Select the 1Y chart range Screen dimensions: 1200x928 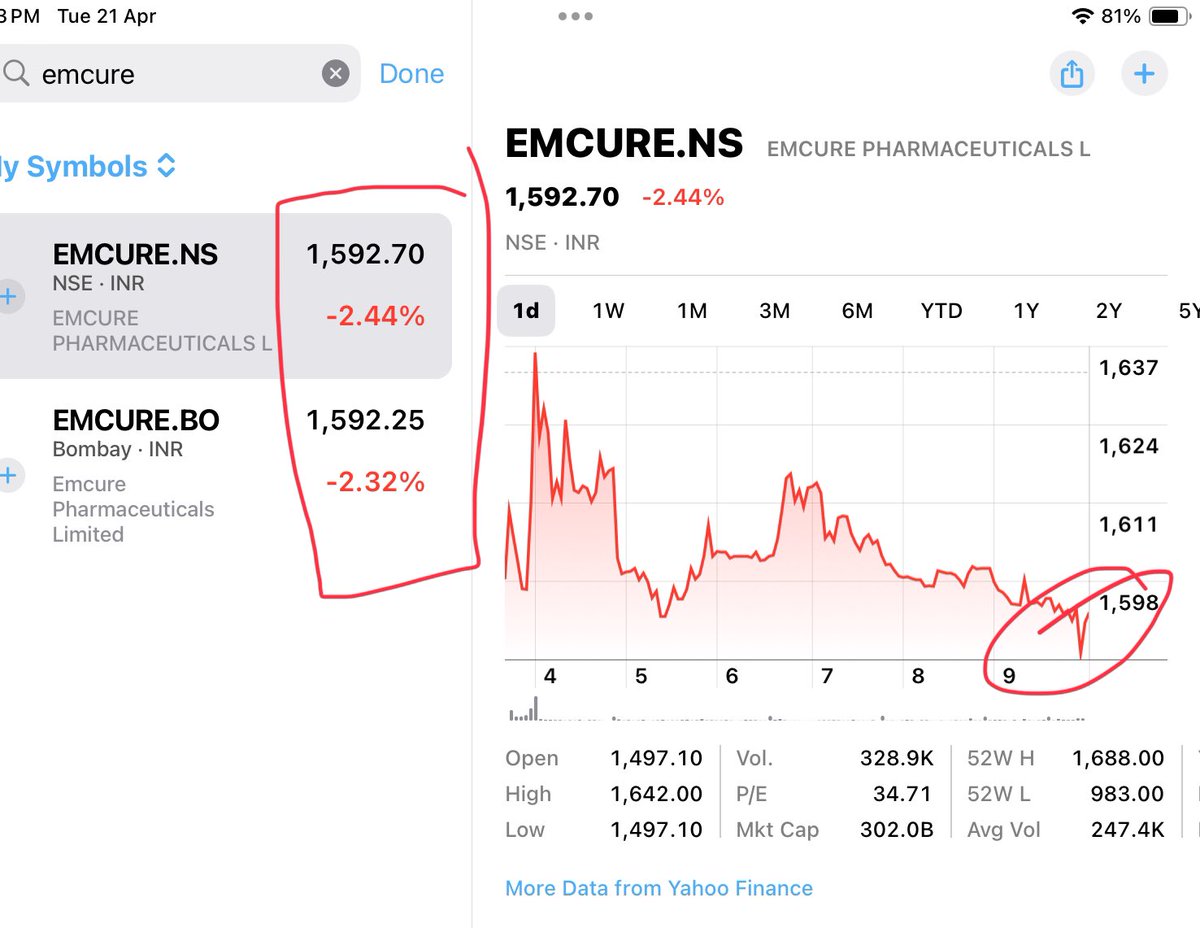tap(1026, 311)
